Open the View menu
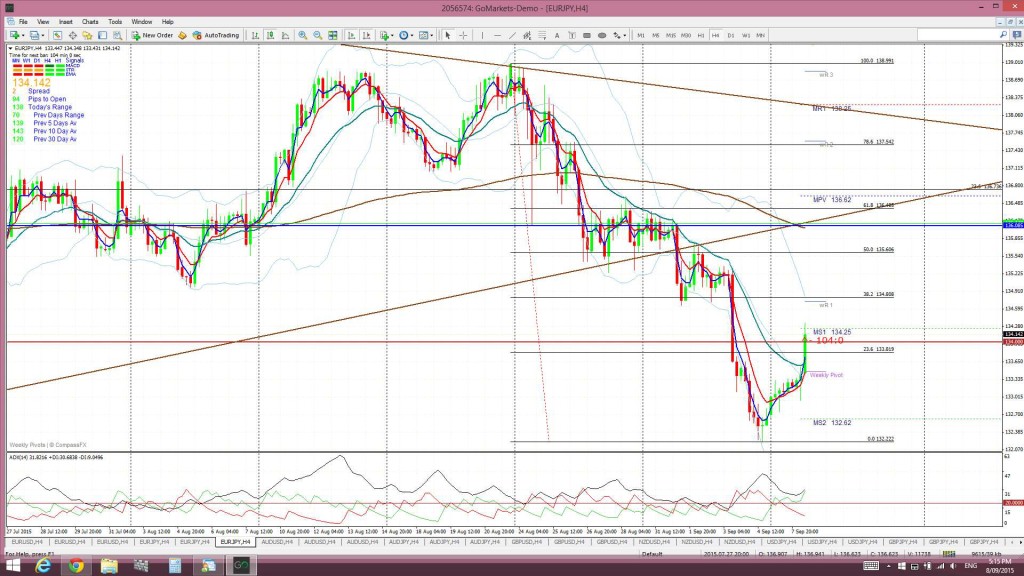This screenshot has width=1024, height=576. [43, 22]
